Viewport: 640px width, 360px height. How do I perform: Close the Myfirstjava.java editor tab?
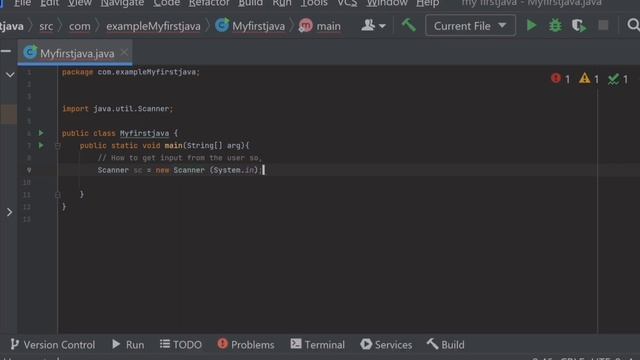tap(124, 53)
